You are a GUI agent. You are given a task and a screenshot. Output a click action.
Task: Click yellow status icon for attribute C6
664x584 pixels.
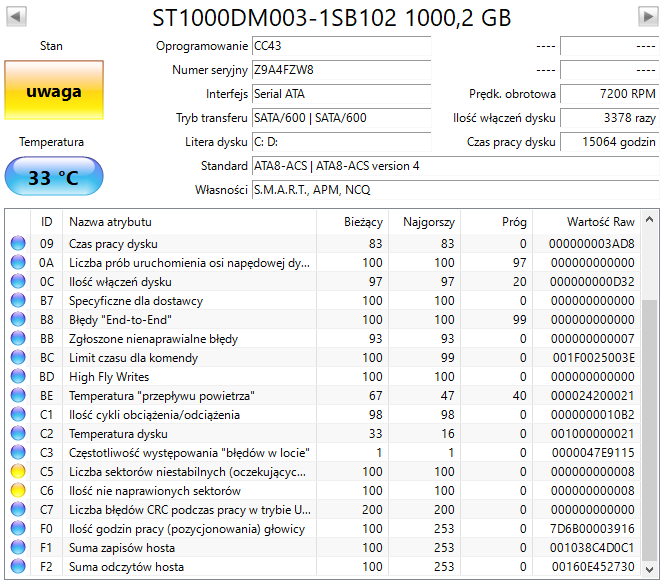(x=18, y=491)
